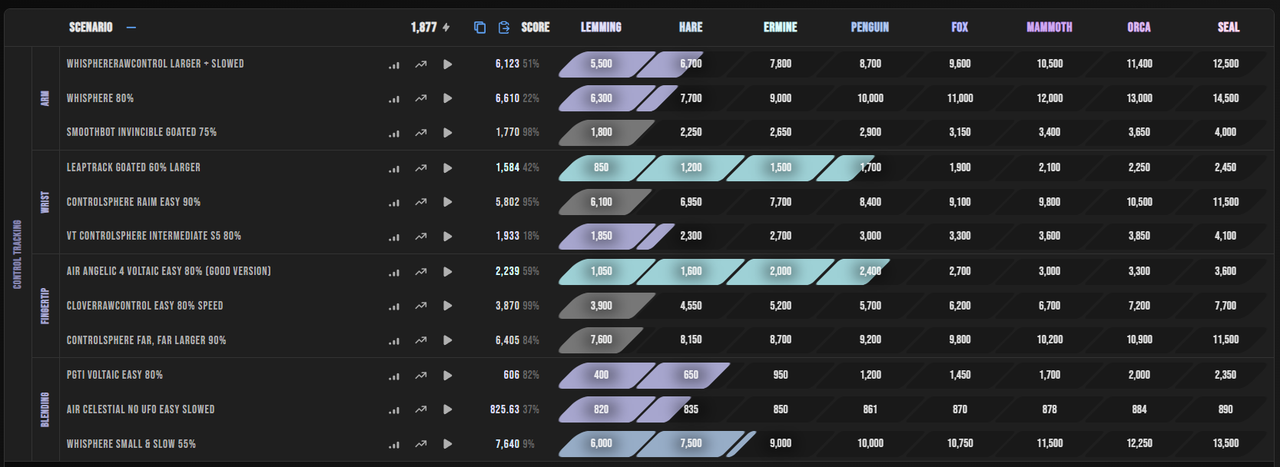Viewport: 1280px width, 467px height.
Task: Play the Whisphere 80% scenario
Action: (448, 98)
